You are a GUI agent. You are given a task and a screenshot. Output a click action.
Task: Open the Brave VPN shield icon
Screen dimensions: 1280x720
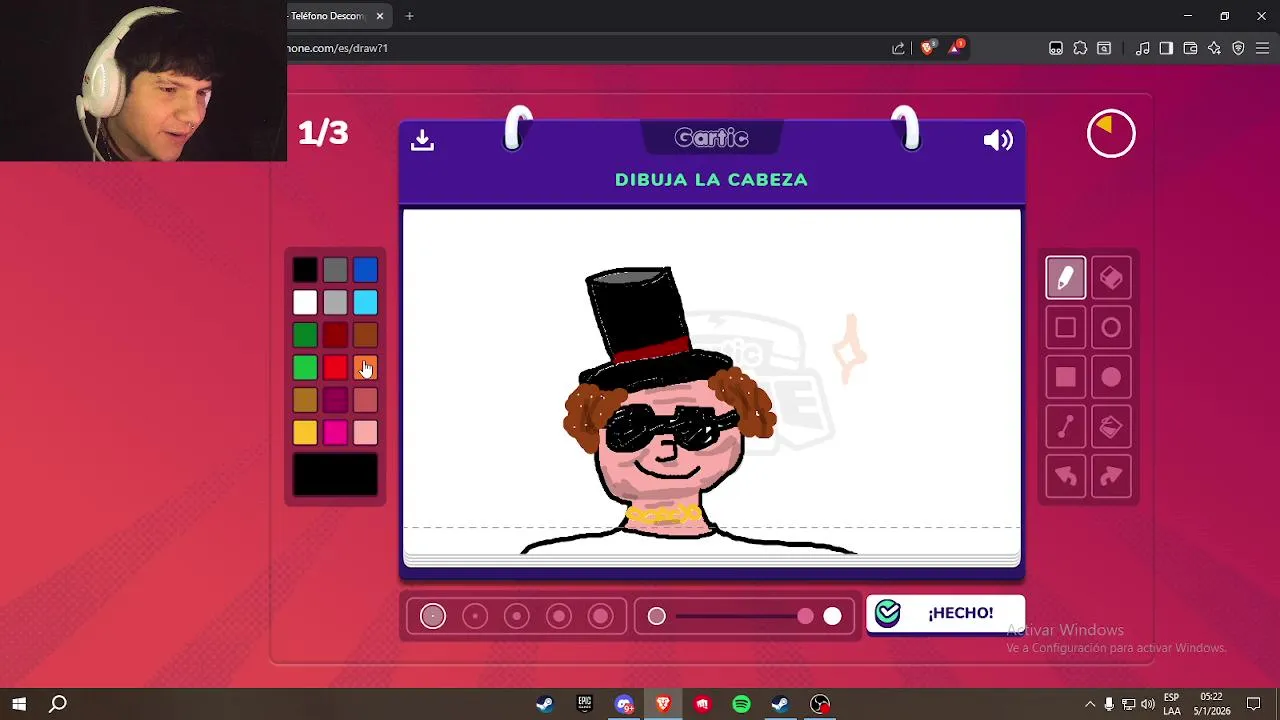(x=1238, y=48)
